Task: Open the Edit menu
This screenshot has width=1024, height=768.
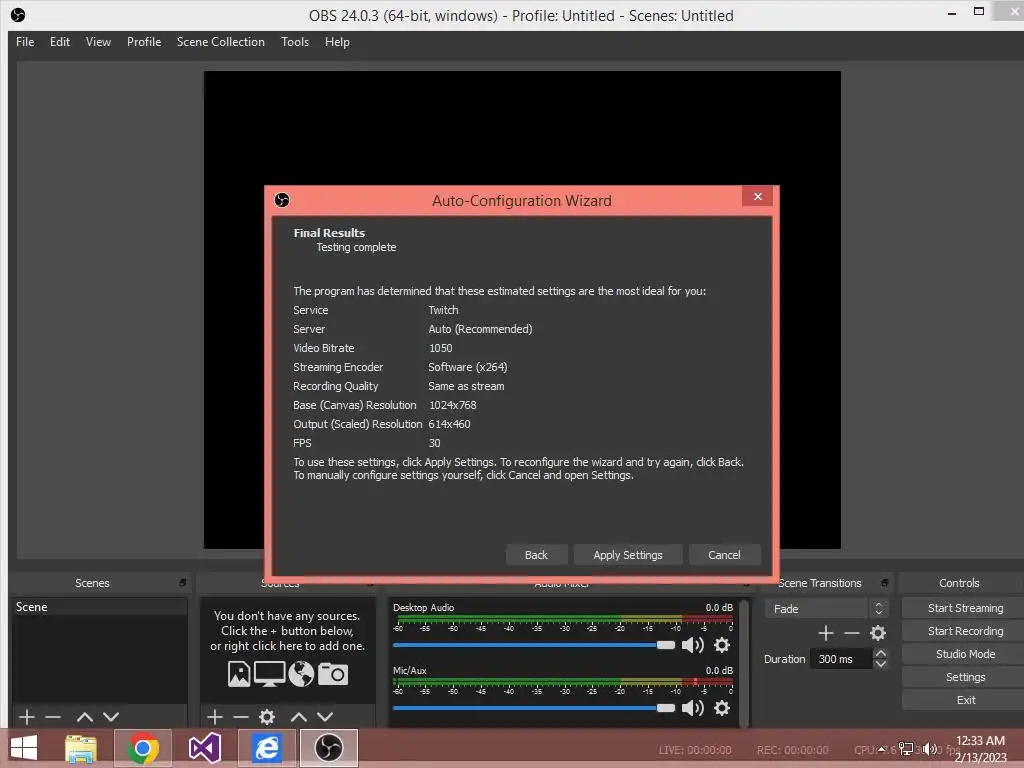Action: click(x=59, y=42)
